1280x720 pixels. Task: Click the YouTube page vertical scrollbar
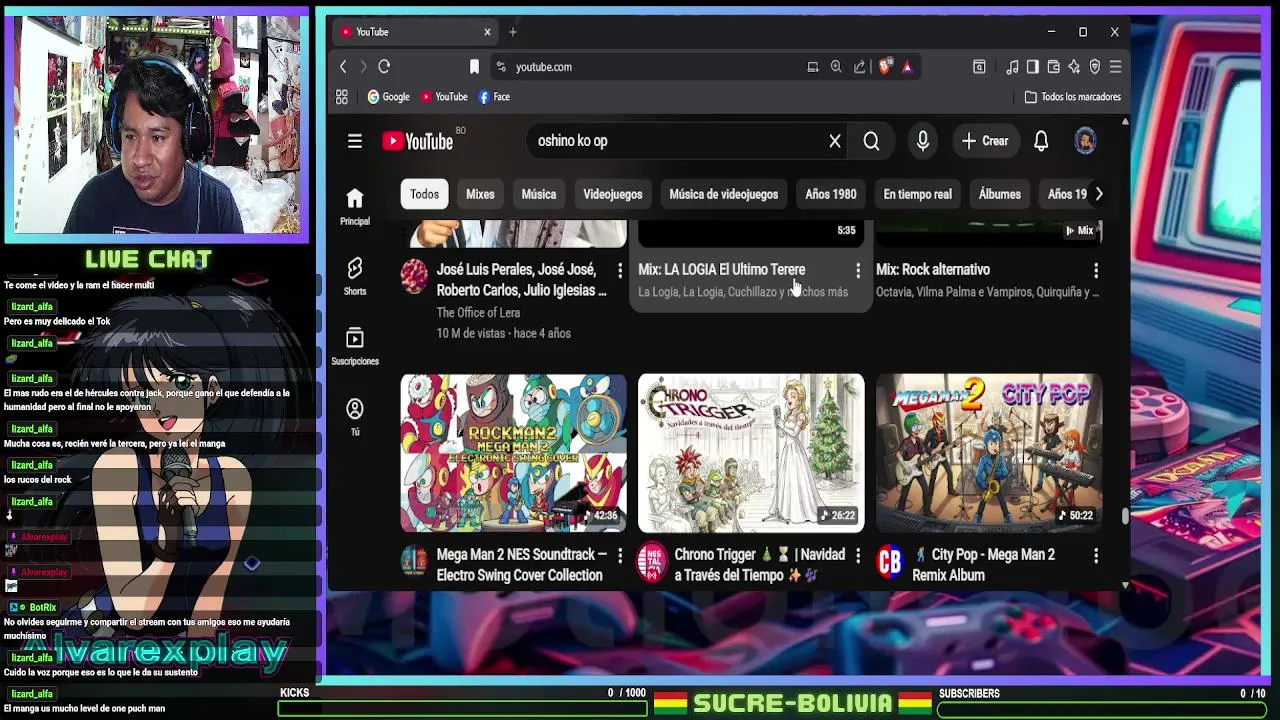[x=1125, y=516]
